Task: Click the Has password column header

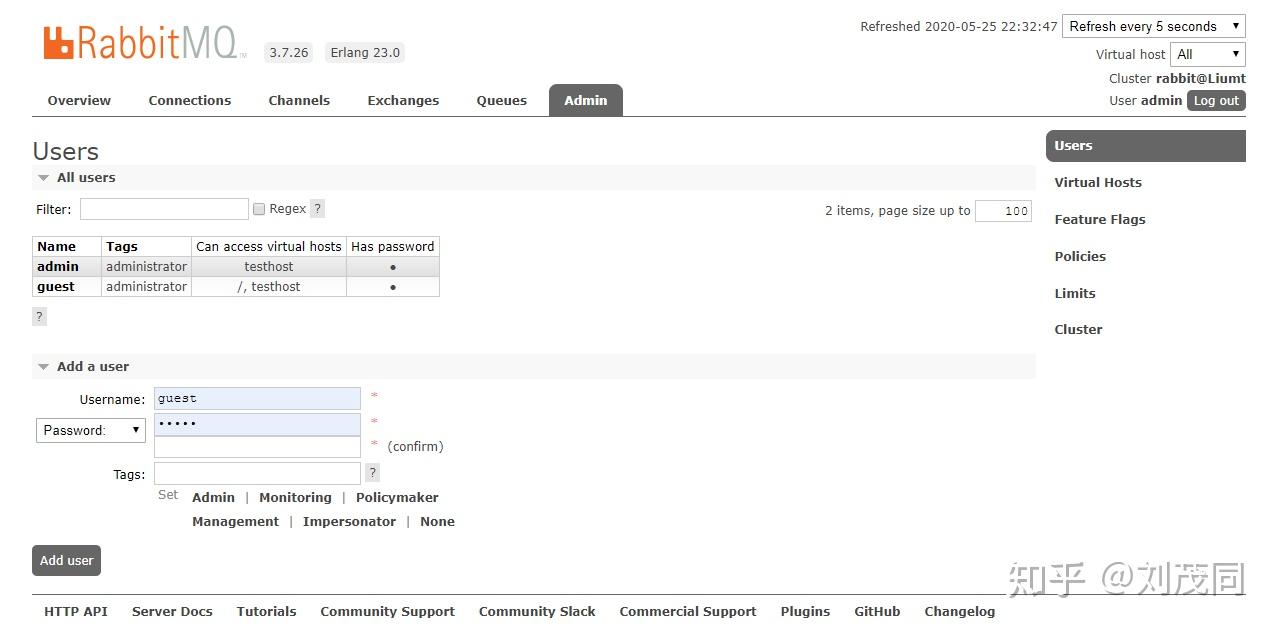Action: 393,246
